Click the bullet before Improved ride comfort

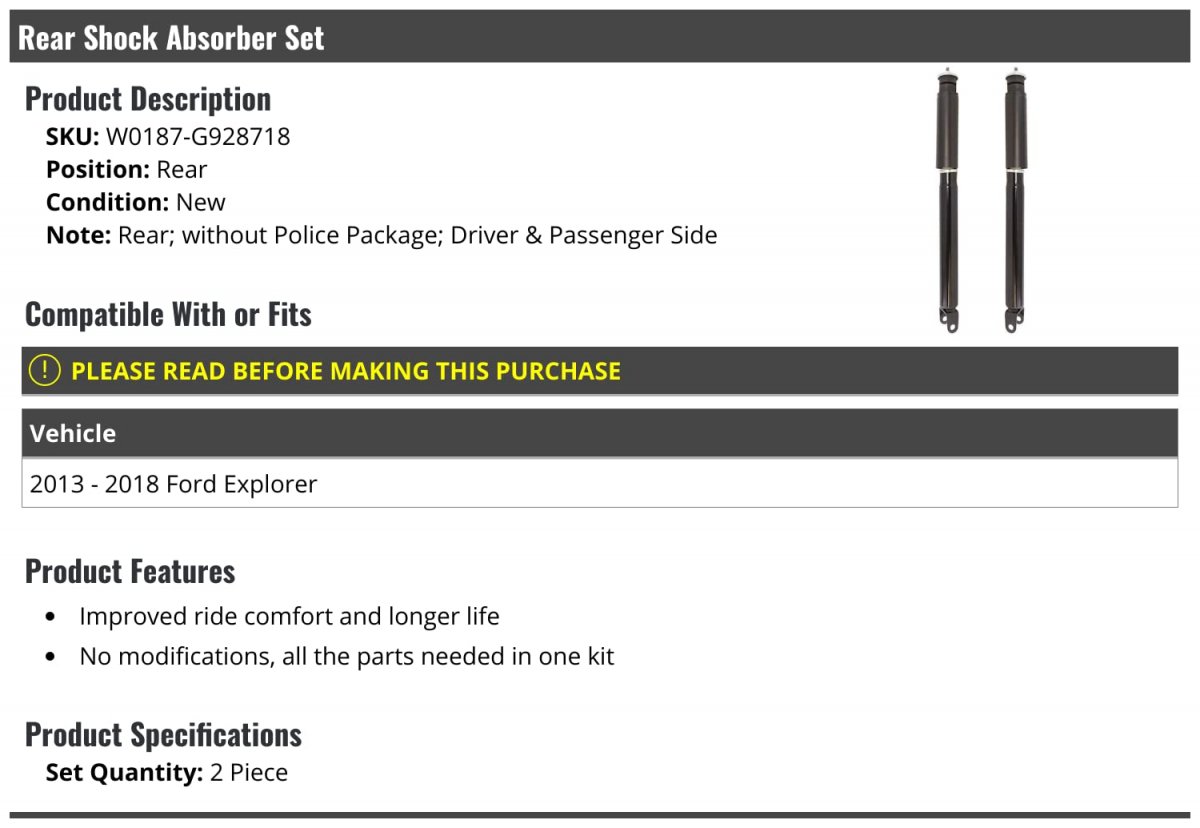point(50,617)
